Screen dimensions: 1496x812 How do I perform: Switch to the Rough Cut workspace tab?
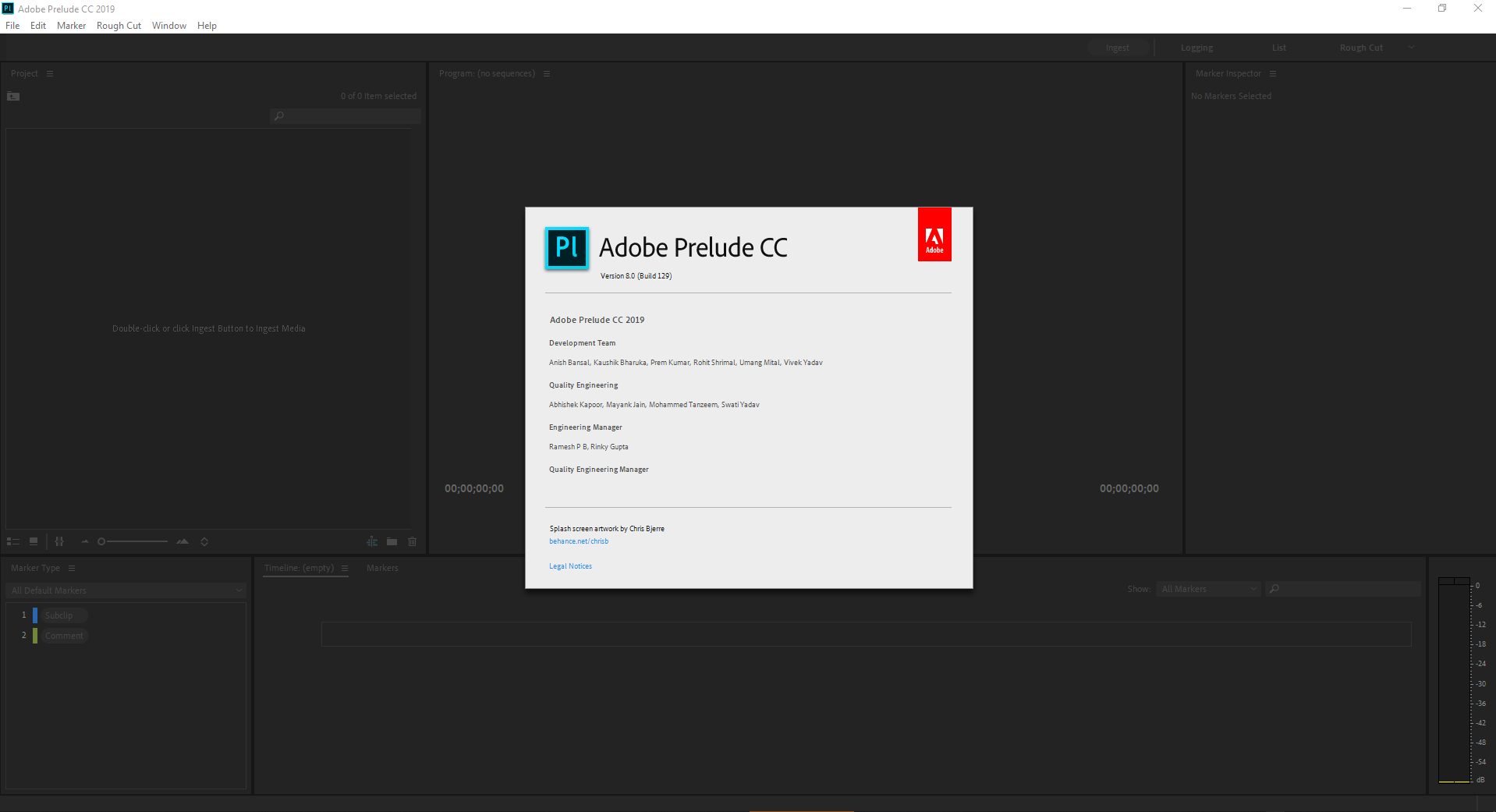click(1361, 48)
